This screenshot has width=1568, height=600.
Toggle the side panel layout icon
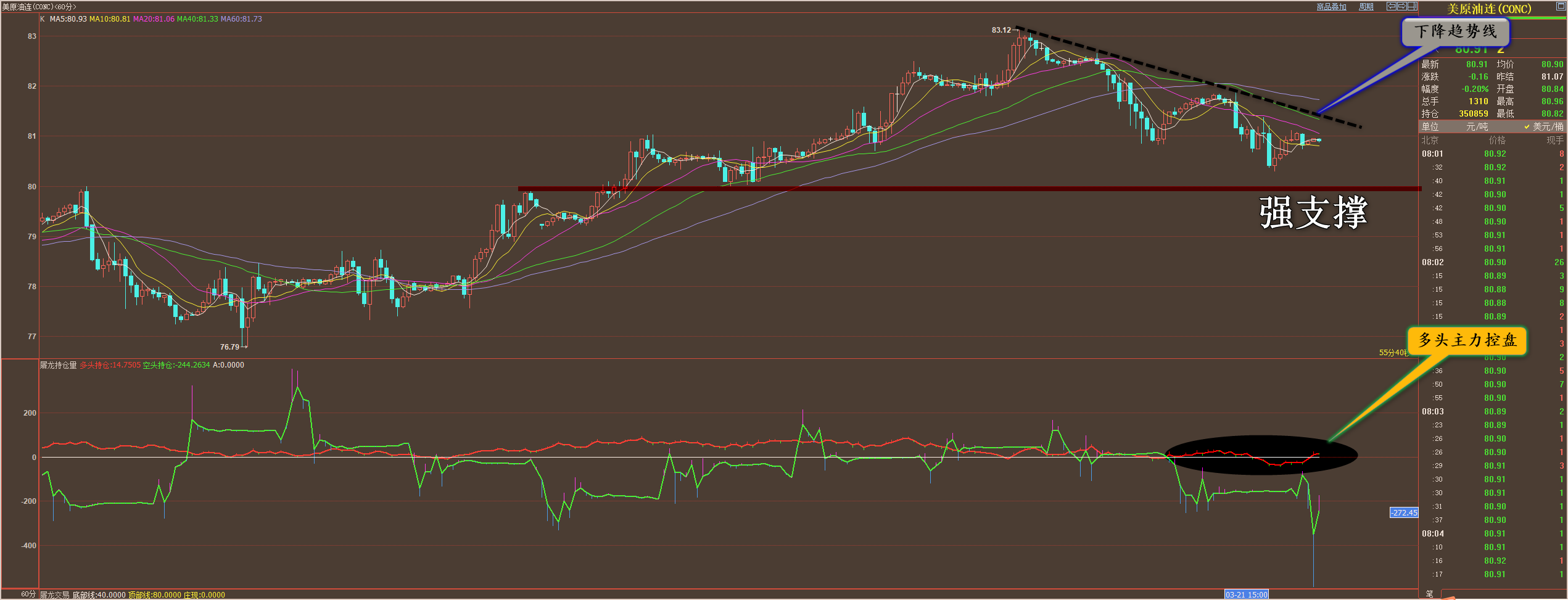point(1412,6)
